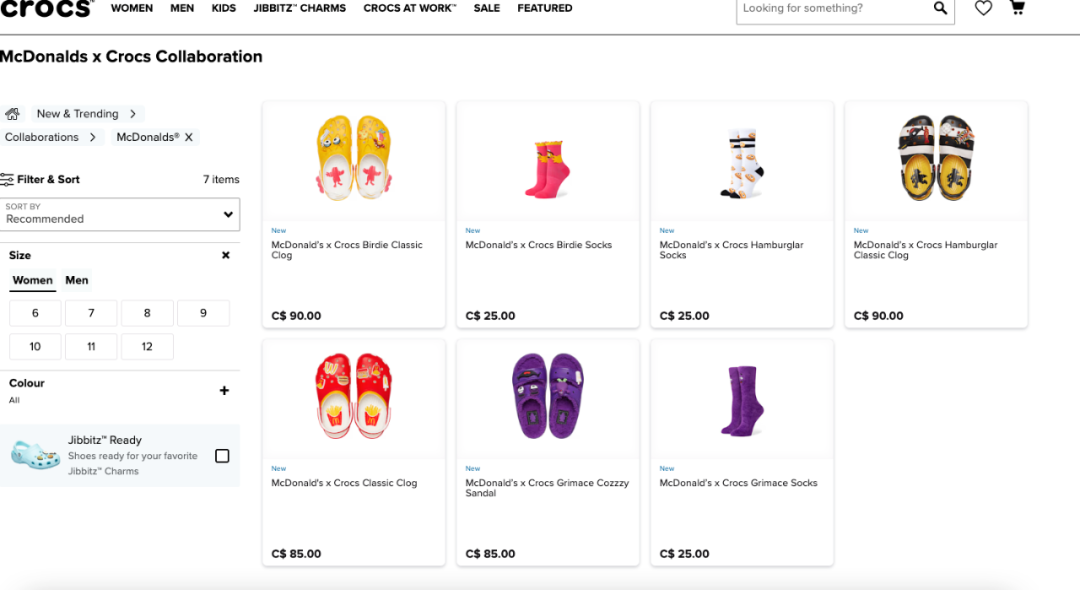Tick the Jibbitz Ready checkbox
This screenshot has height=590, width=1080.
coord(222,456)
